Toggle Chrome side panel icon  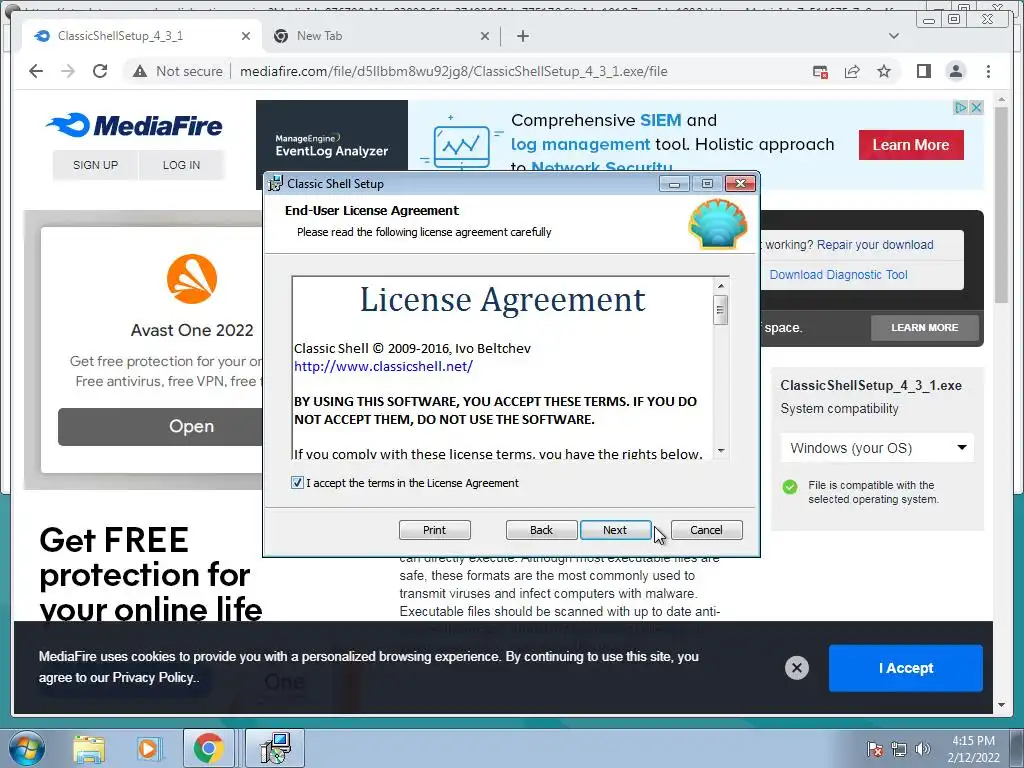(x=923, y=71)
